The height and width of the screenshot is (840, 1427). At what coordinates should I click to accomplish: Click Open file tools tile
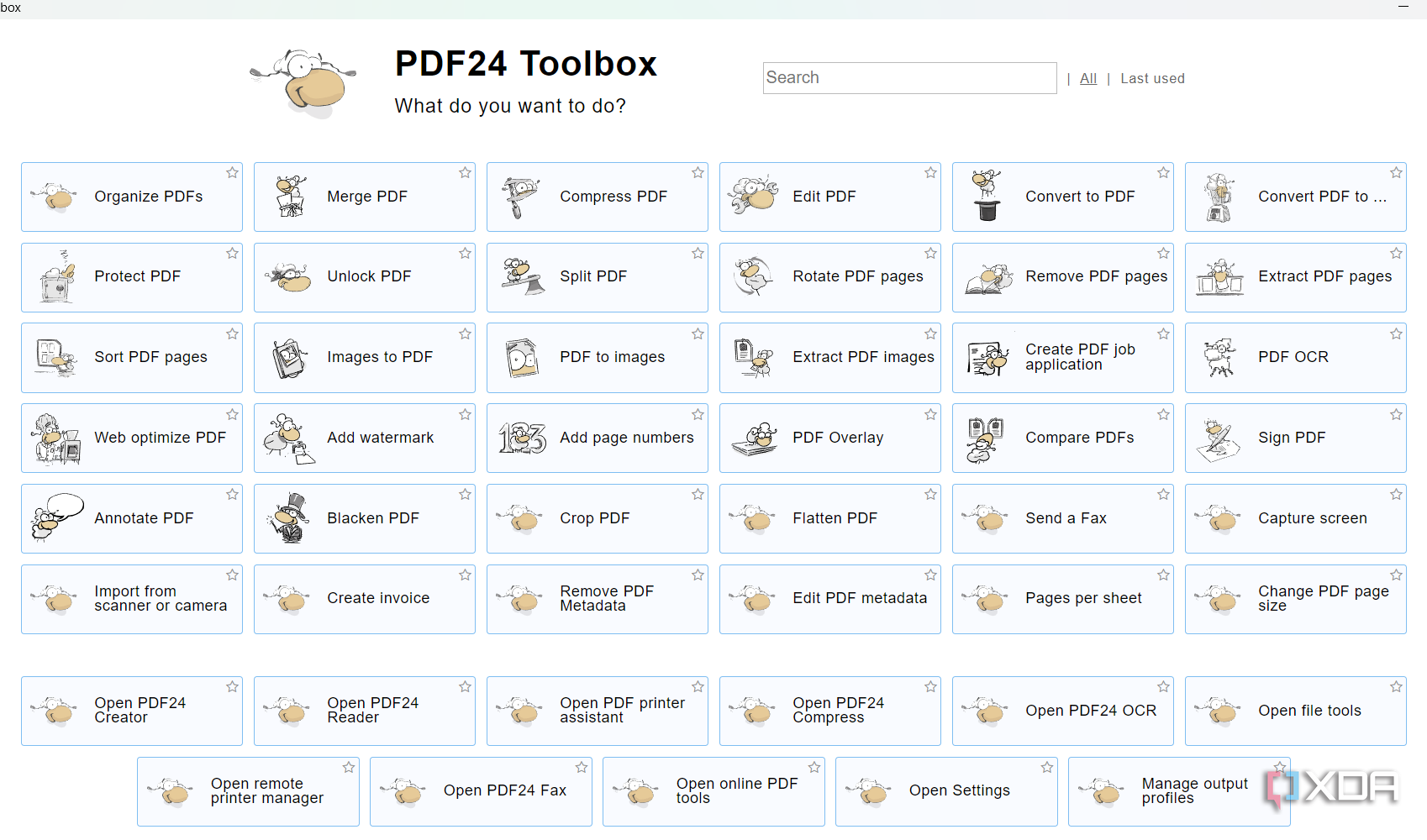click(x=1295, y=711)
